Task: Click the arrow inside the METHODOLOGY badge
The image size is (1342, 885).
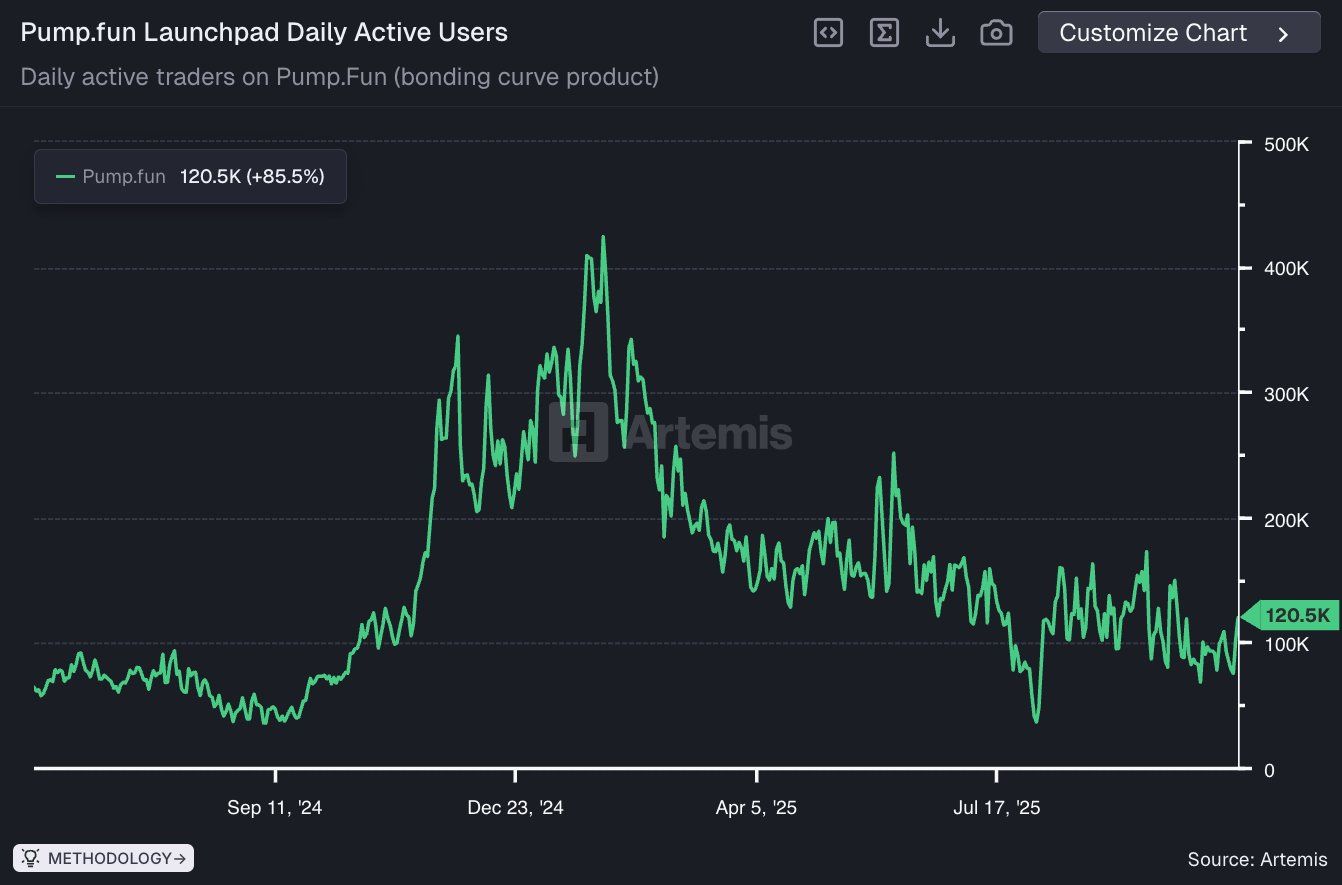Action: (178, 857)
